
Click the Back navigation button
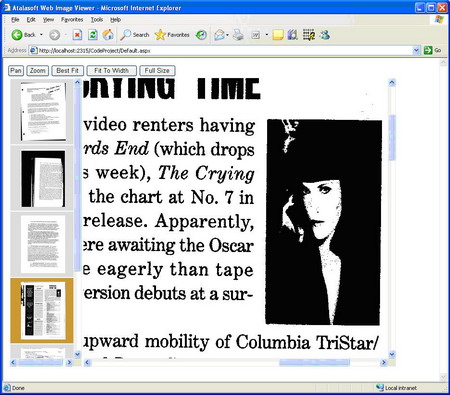coord(24,35)
